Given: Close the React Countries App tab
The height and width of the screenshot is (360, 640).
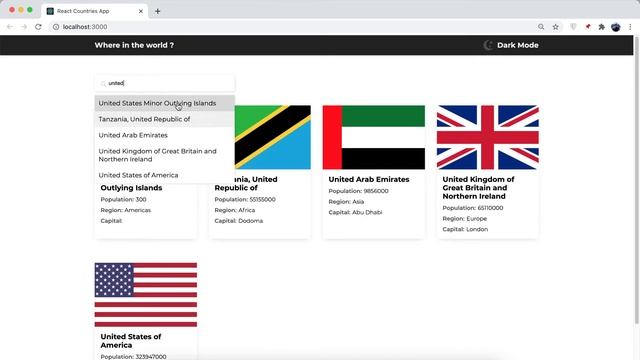Looking at the screenshot, I should point(141,11).
